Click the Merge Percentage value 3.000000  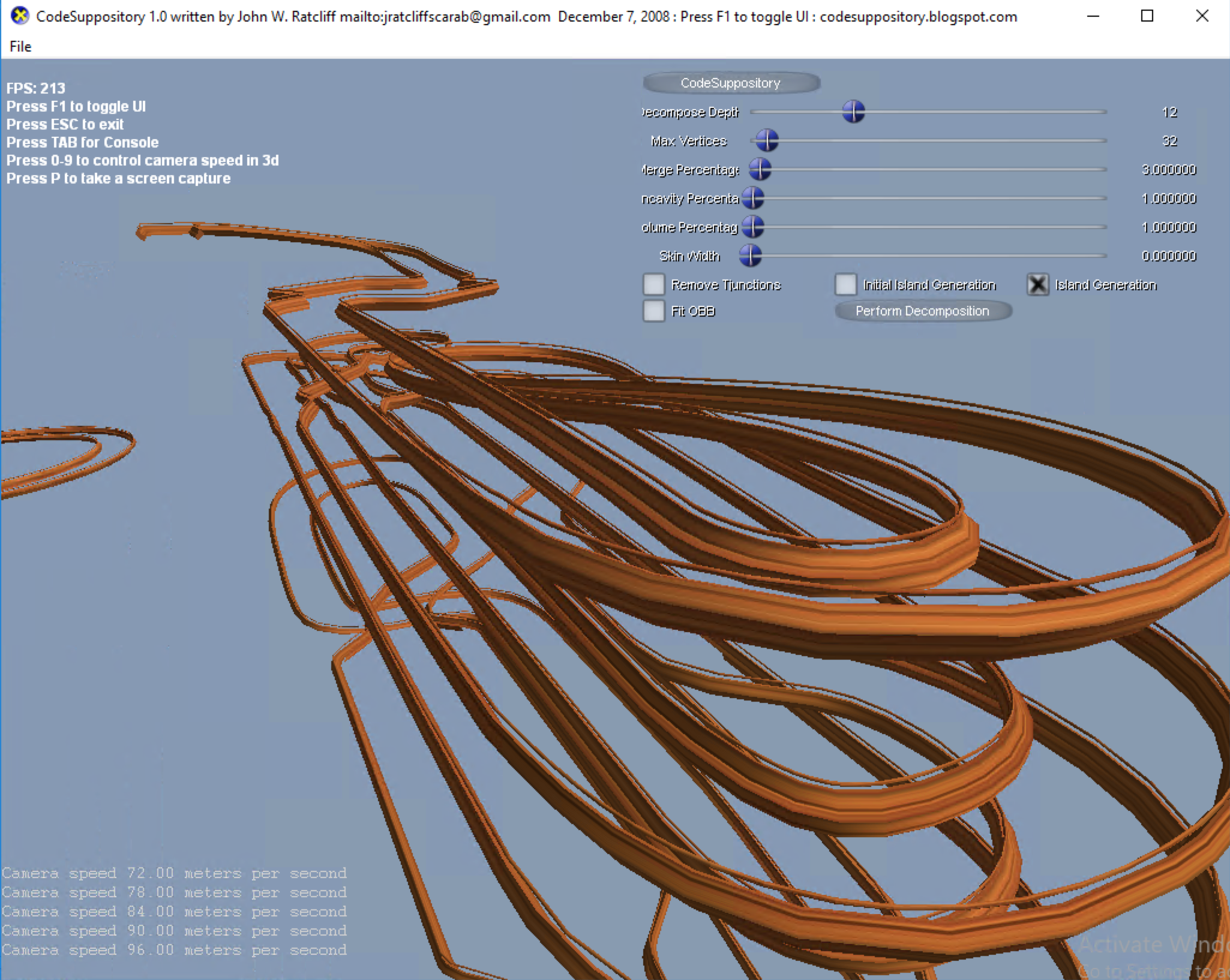pos(1169,170)
